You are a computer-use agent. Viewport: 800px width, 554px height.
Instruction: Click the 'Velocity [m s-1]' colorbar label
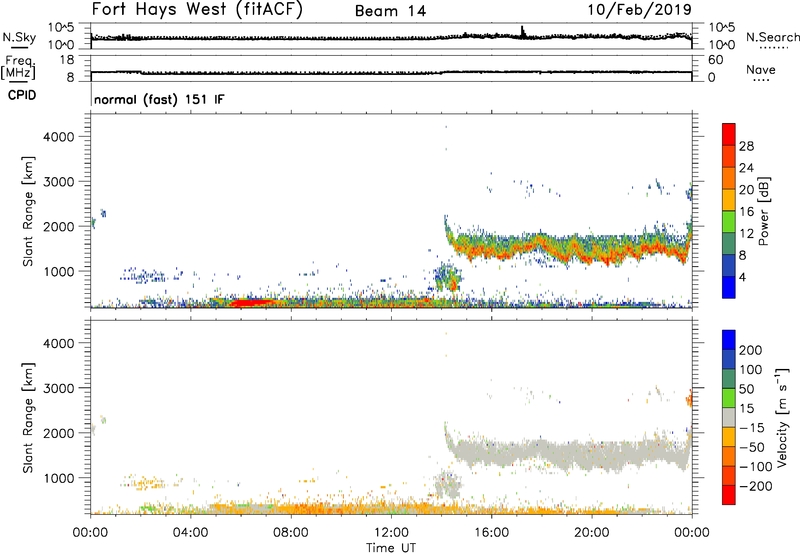pos(781,417)
